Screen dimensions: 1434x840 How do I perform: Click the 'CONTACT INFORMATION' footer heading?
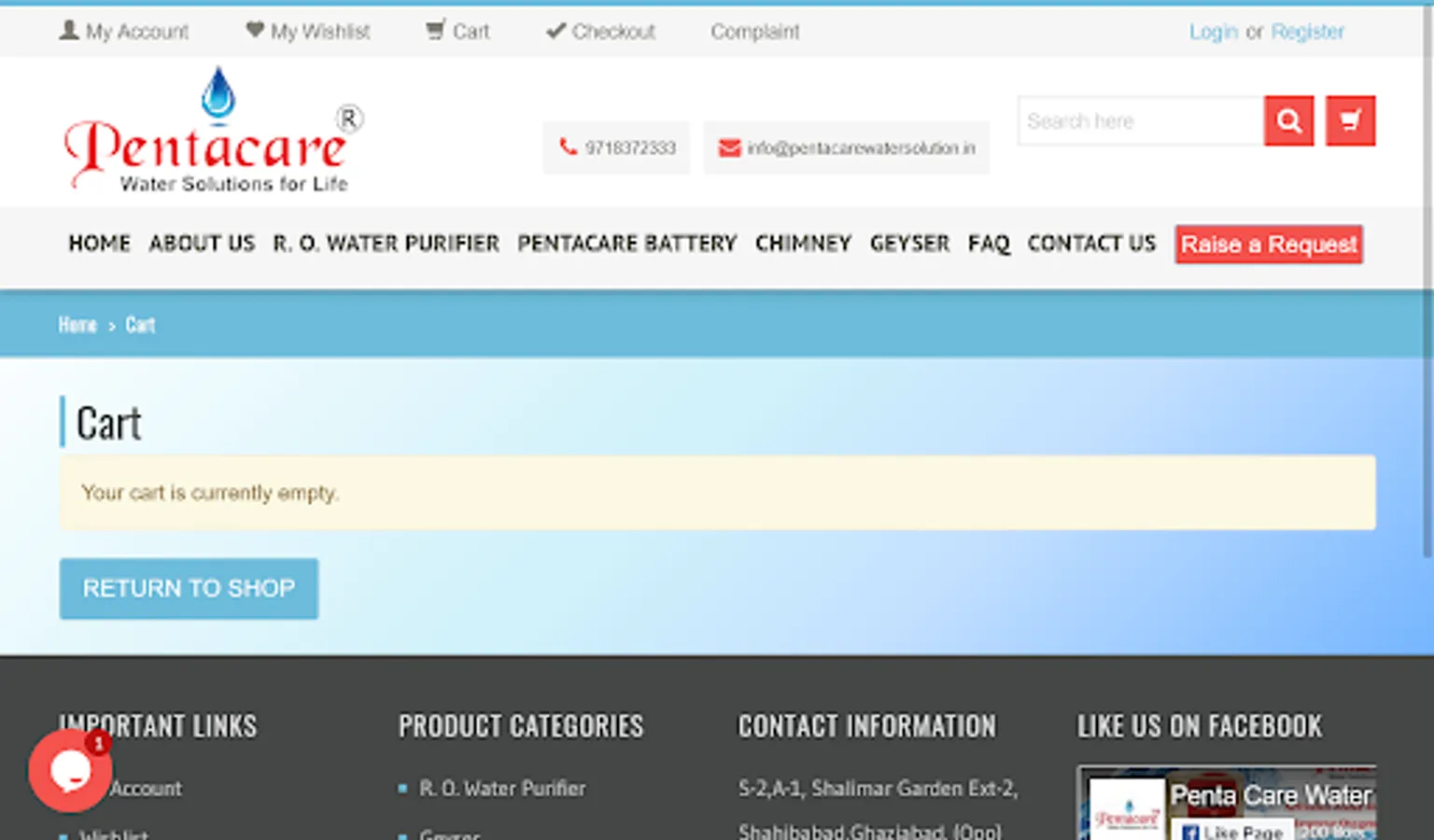coord(867,726)
